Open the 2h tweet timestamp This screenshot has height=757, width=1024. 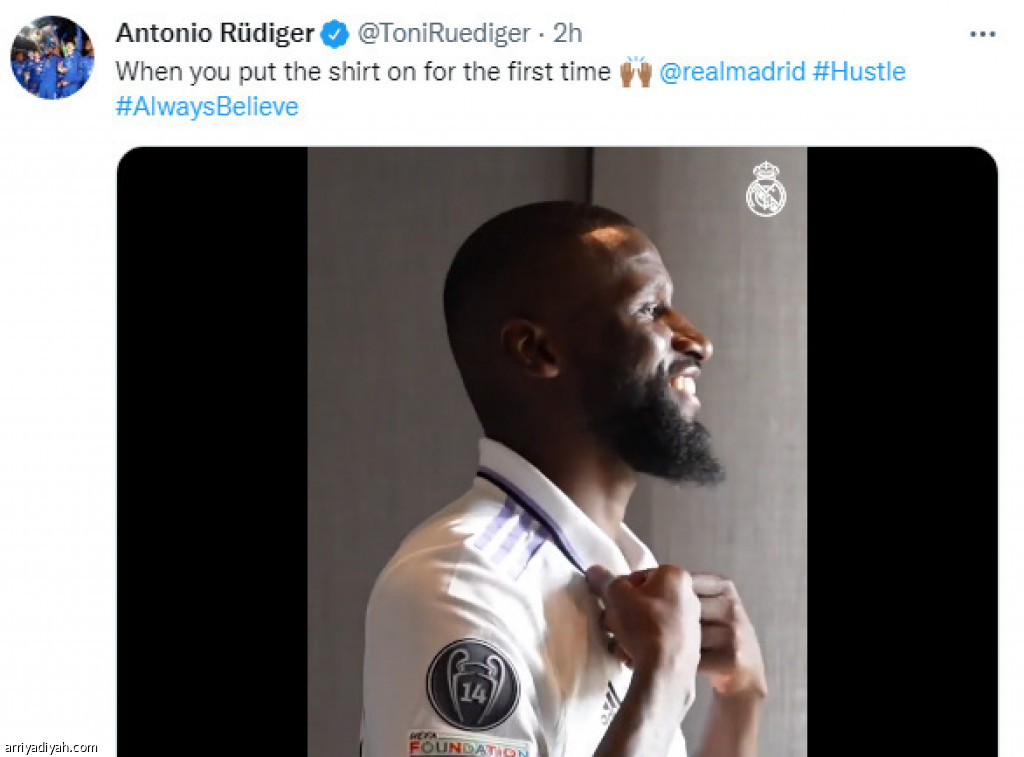coord(568,33)
